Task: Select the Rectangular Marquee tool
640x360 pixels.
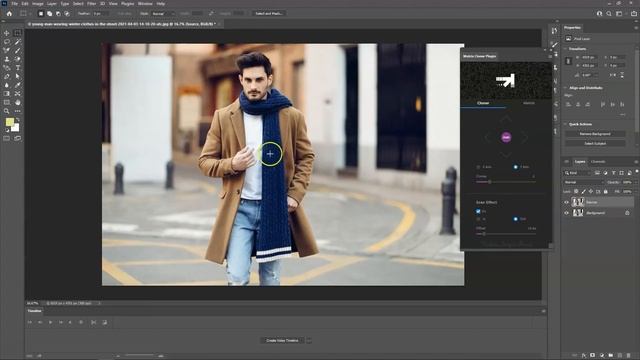Action: (18, 33)
